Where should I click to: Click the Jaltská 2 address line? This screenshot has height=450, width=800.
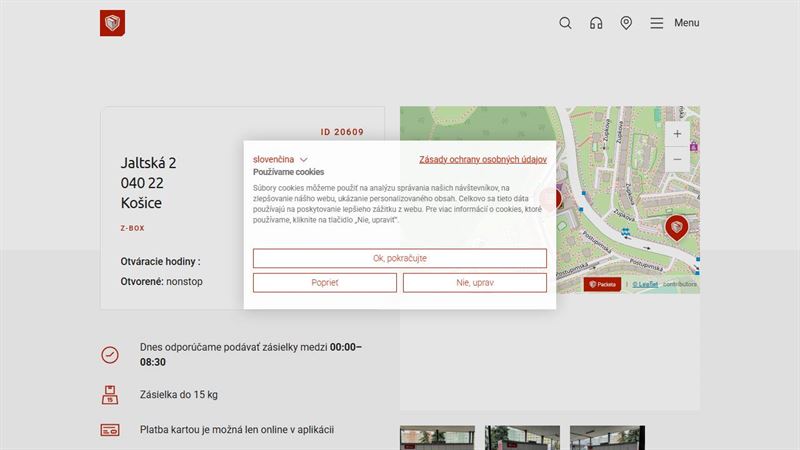pos(148,163)
